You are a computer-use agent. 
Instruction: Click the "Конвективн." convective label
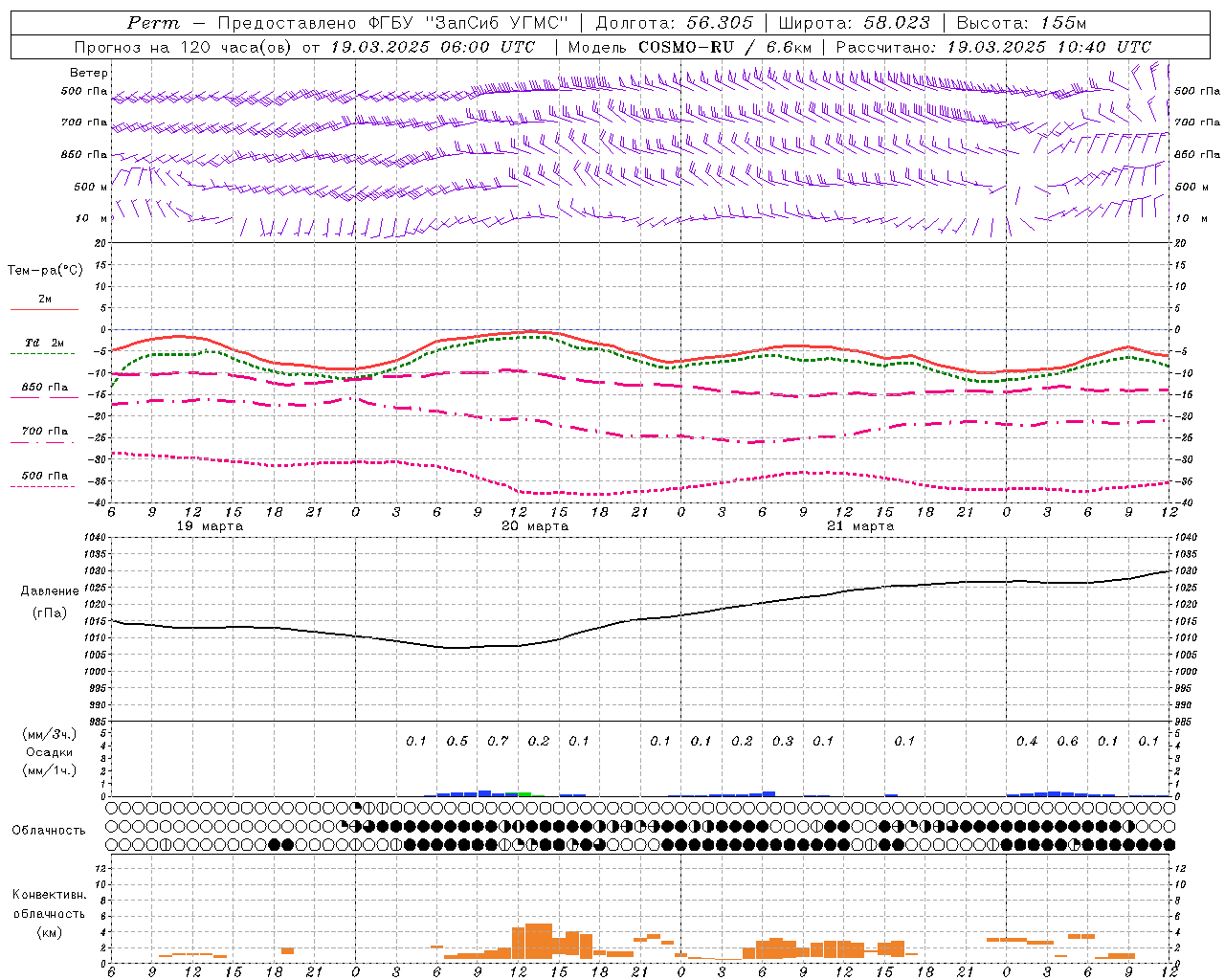[49, 895]
